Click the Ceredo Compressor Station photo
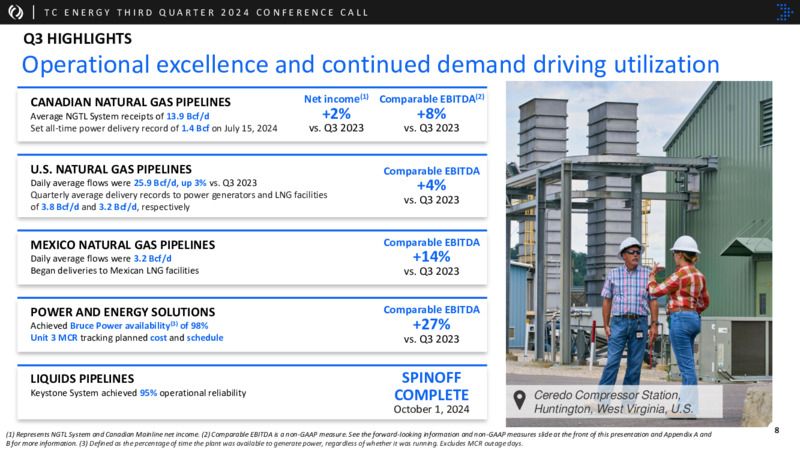The width and height of the screenshot is (800, 450). (x=639, y=254)
